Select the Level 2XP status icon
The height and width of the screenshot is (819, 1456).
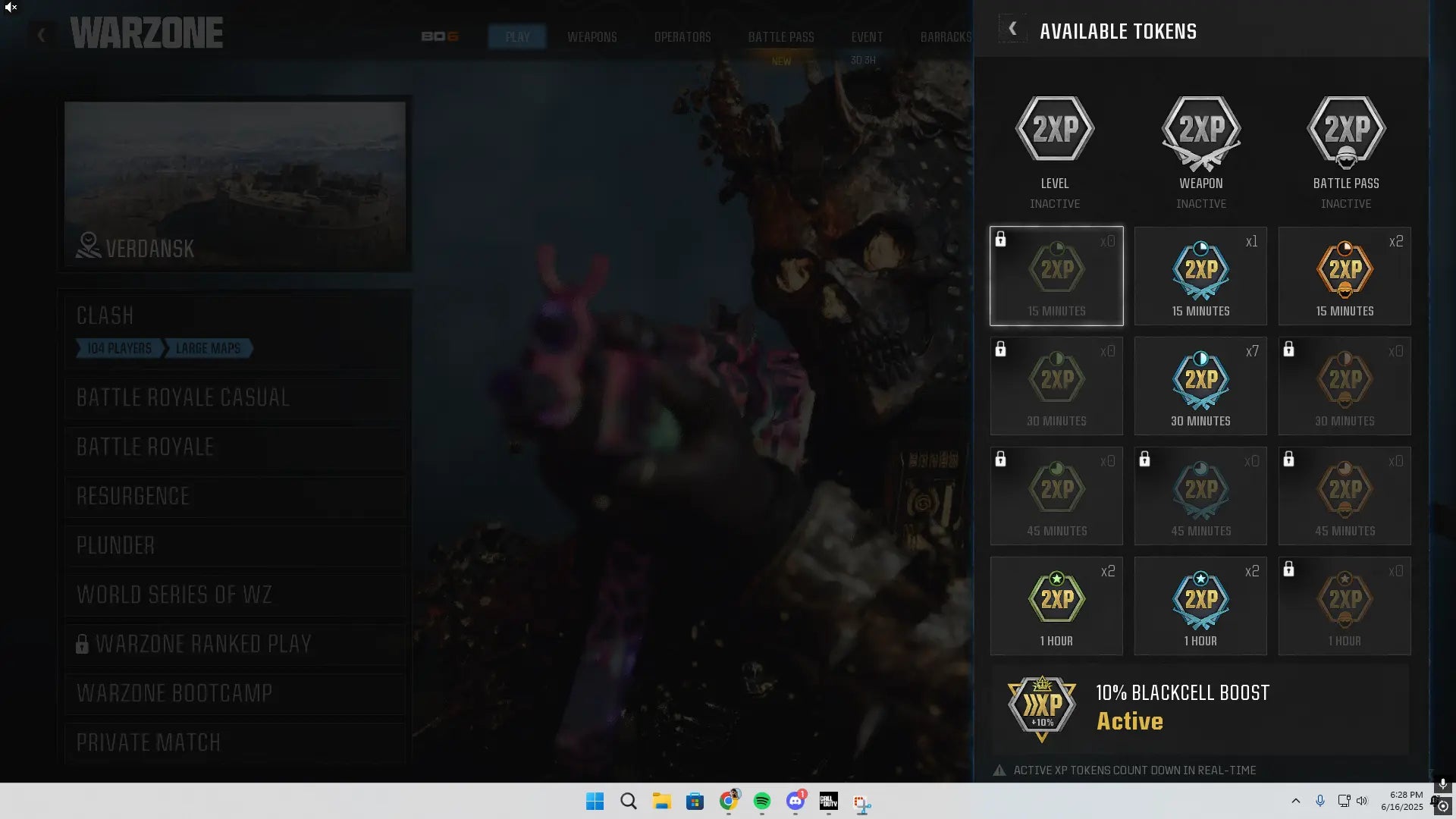pos(1055,129)
